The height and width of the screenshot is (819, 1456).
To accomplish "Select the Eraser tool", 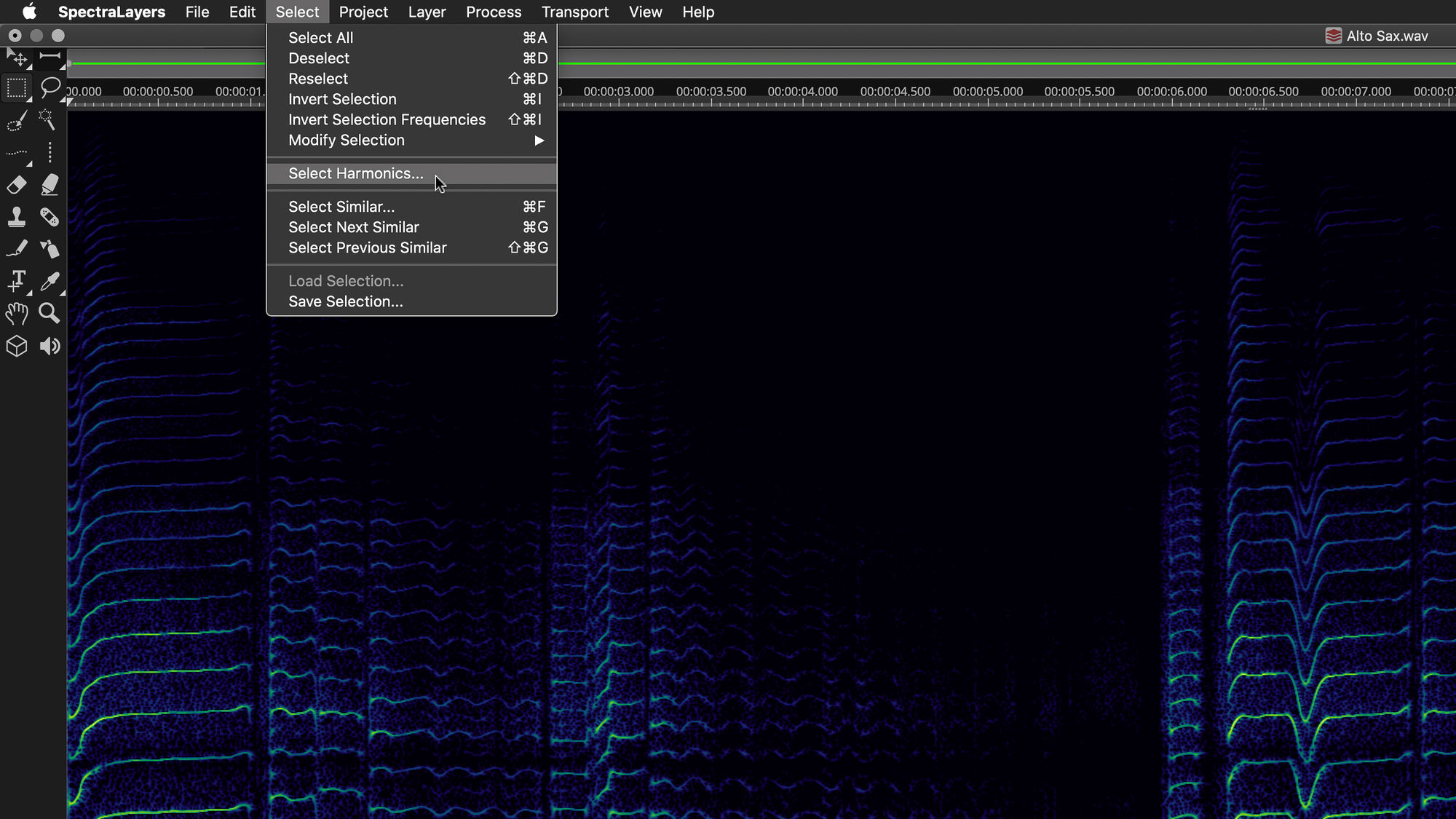I will [17, 184].
